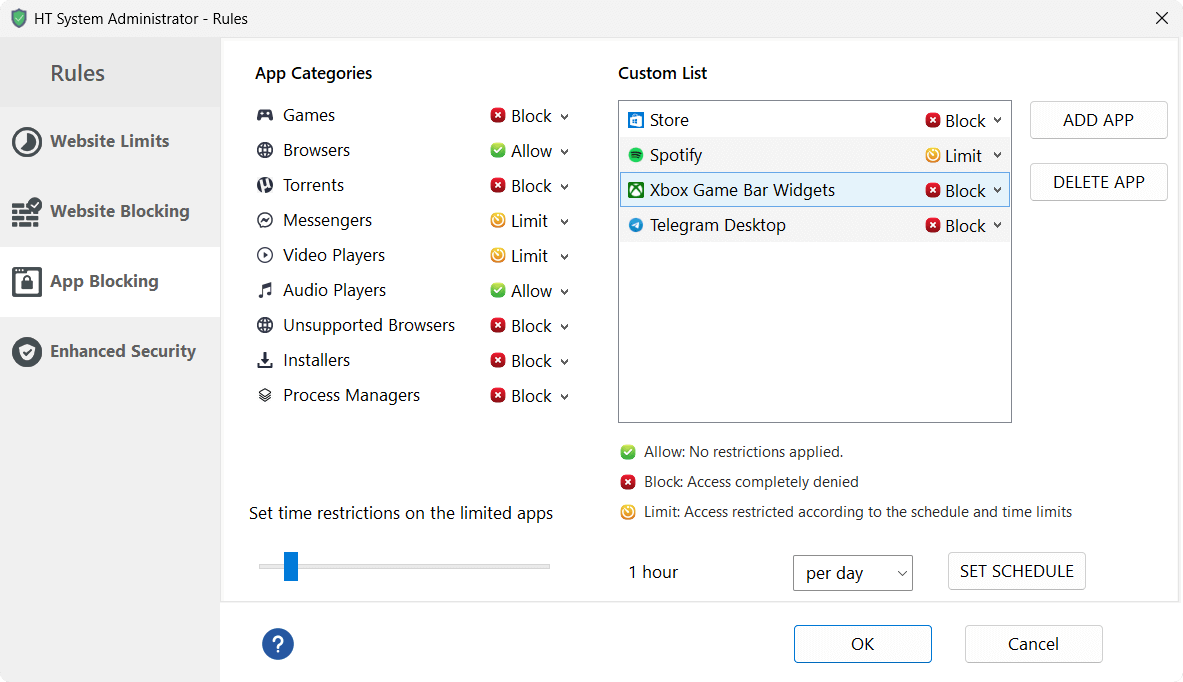This screenshot has height=682, width=1183.
Task: Click the Process Managers layers icon
Action: click(265, 396)
